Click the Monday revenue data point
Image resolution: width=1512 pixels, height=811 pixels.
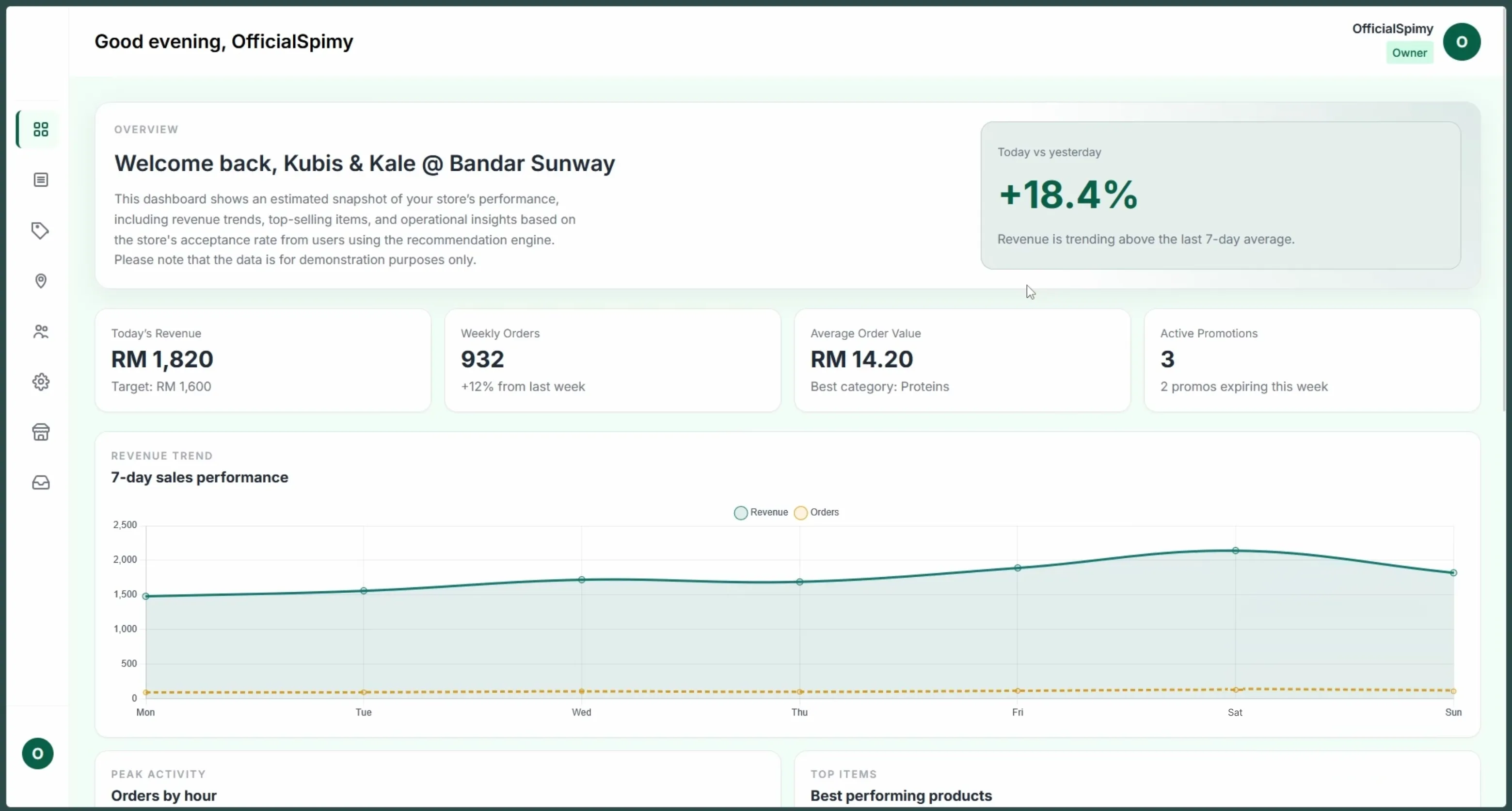pyautogui.click(x=146, y=596)
